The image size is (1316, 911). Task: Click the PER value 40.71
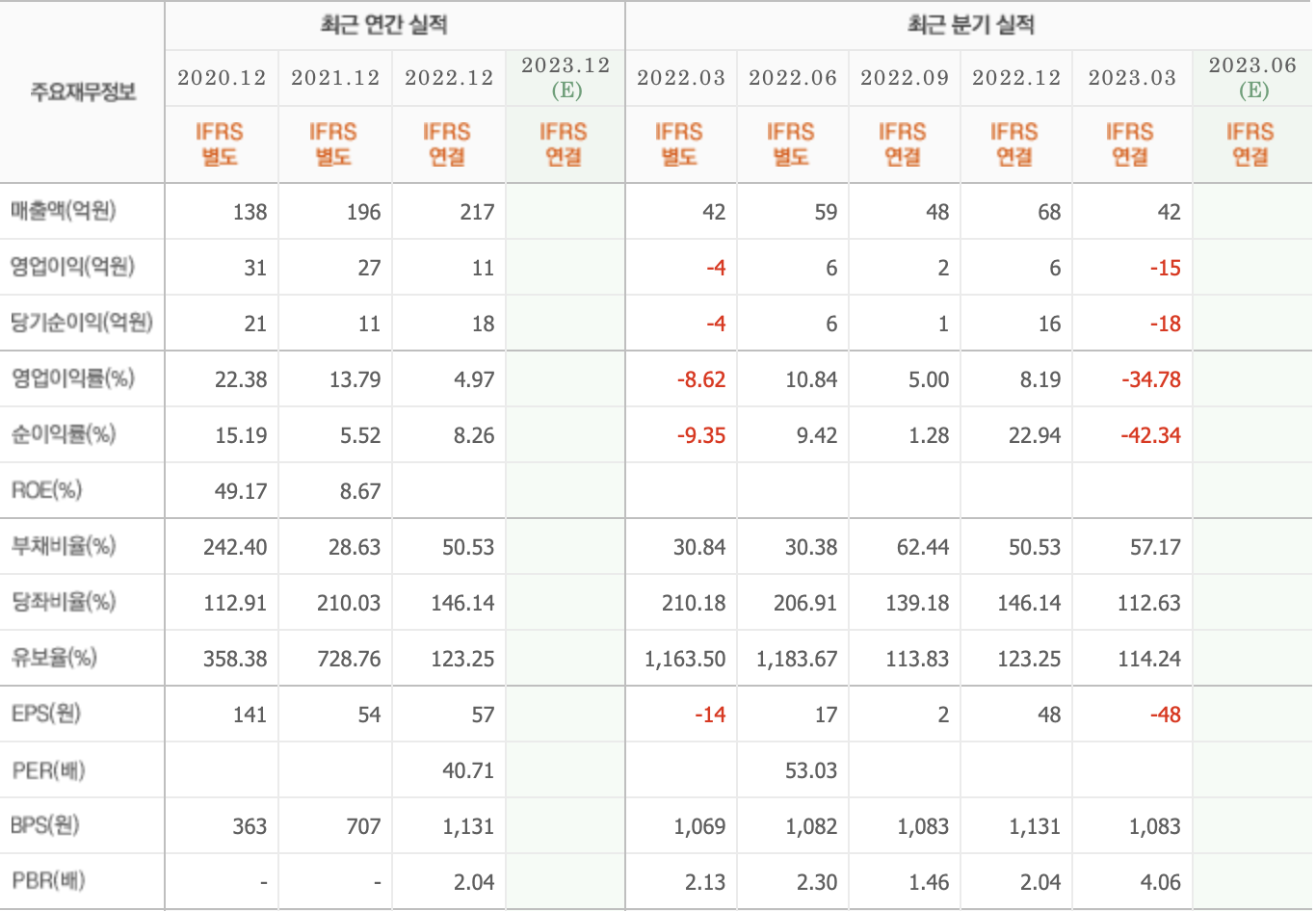pos(468,770)
